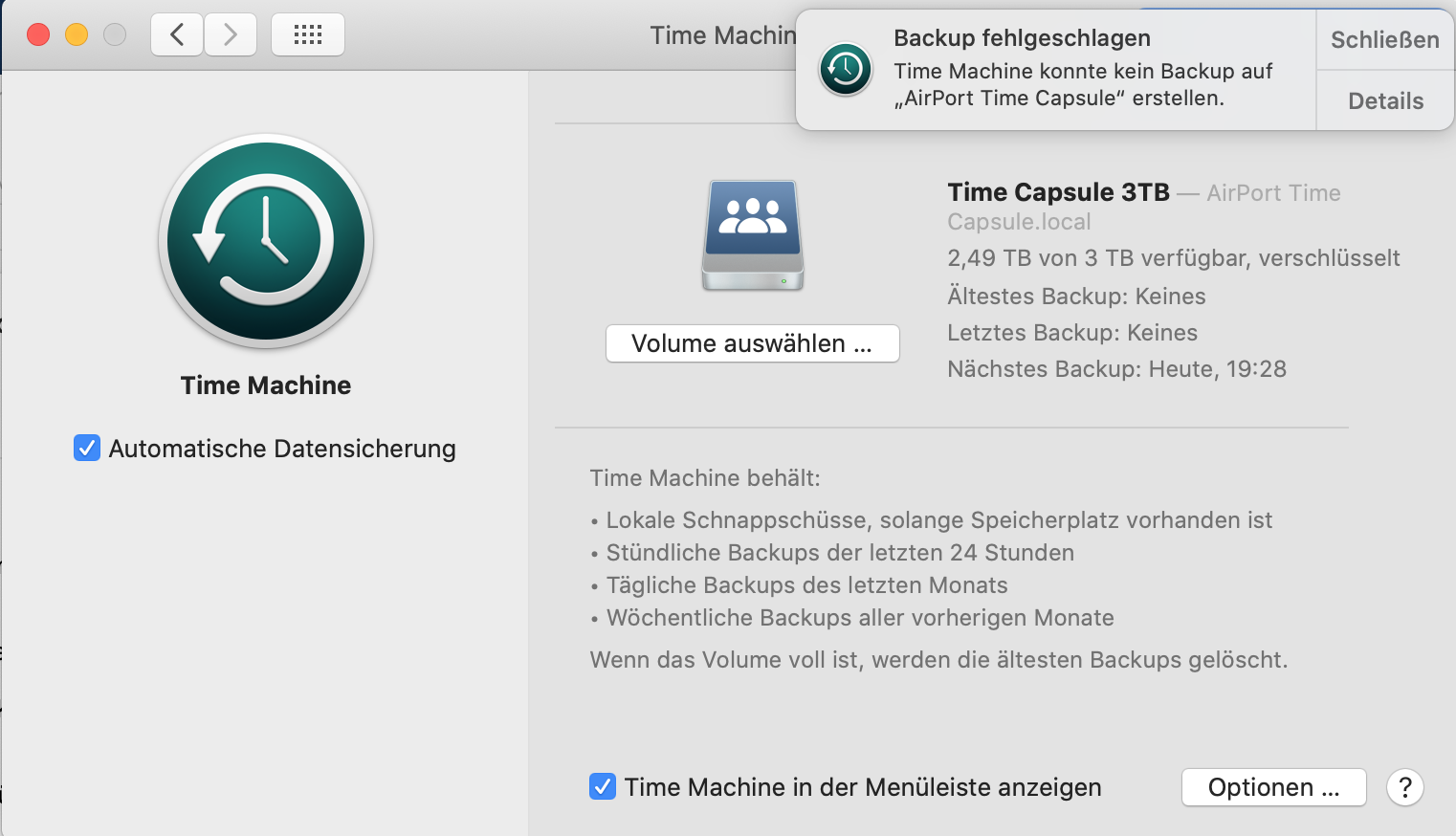
Task: Click the Time Capsule network drive icon
Action: click(x=753, y=235)
